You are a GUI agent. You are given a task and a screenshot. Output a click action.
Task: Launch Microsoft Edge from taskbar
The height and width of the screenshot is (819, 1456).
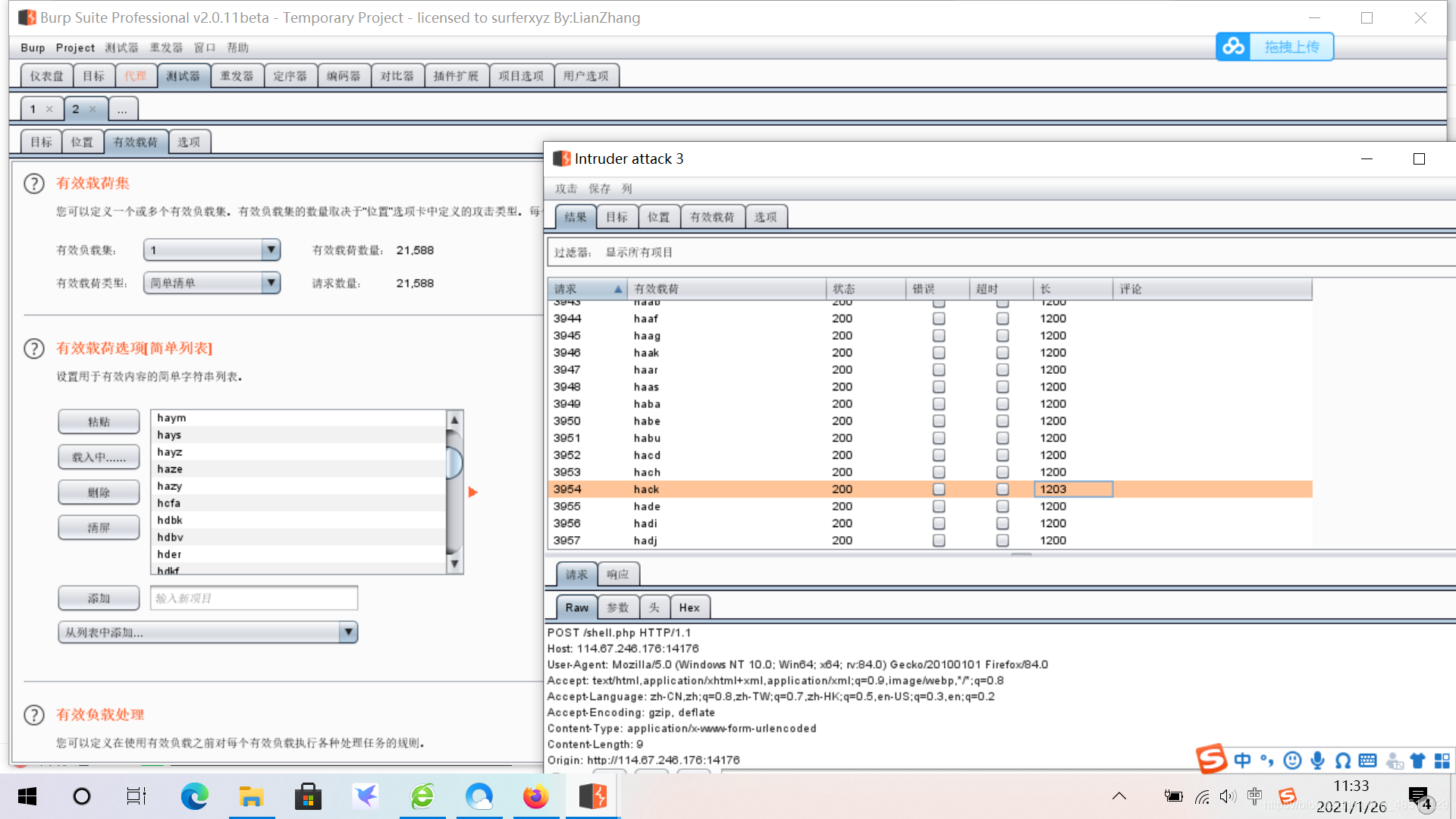click(x=194, y=796)
